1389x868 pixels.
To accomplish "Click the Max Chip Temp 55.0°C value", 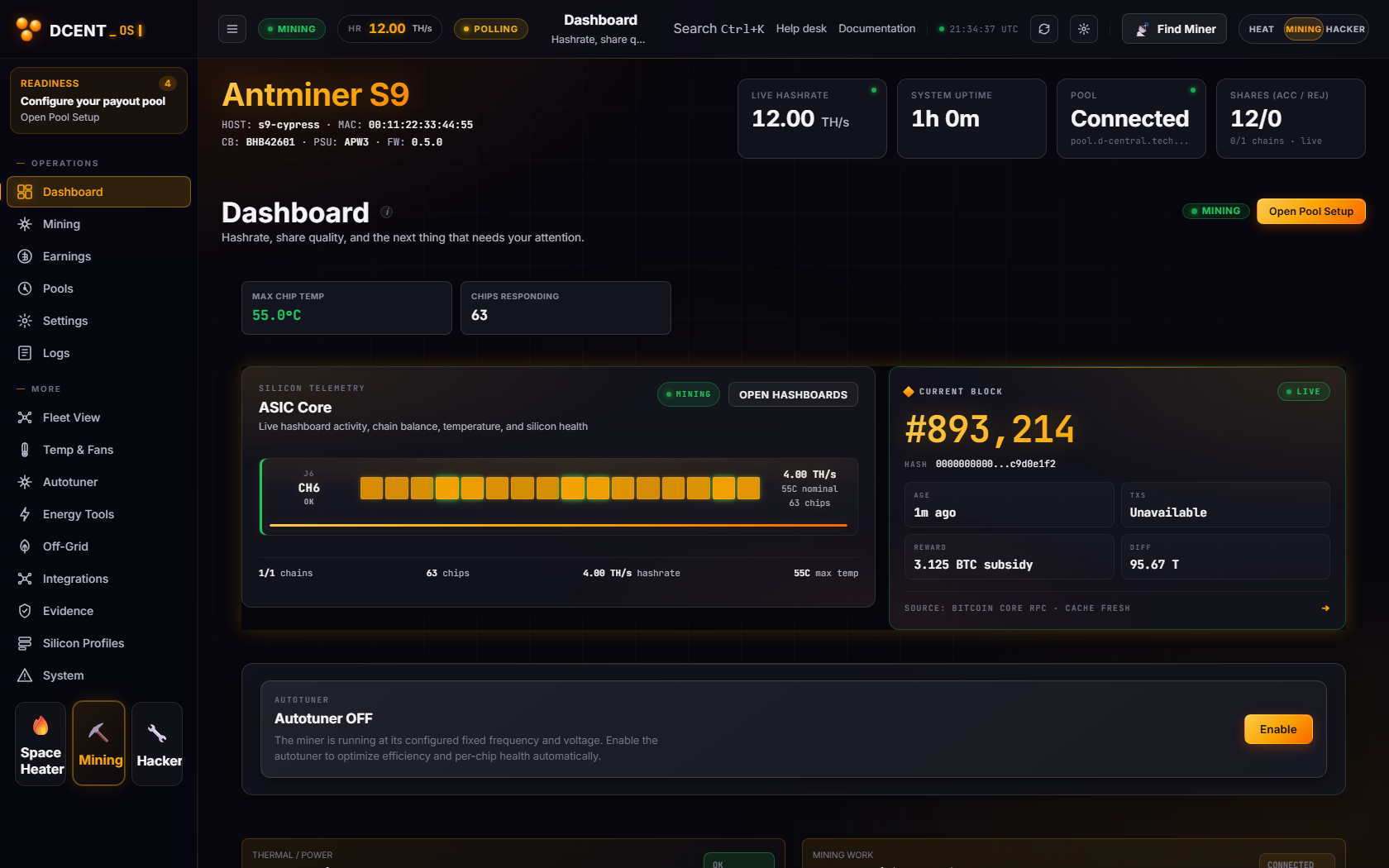I will [x=277, y=315].
